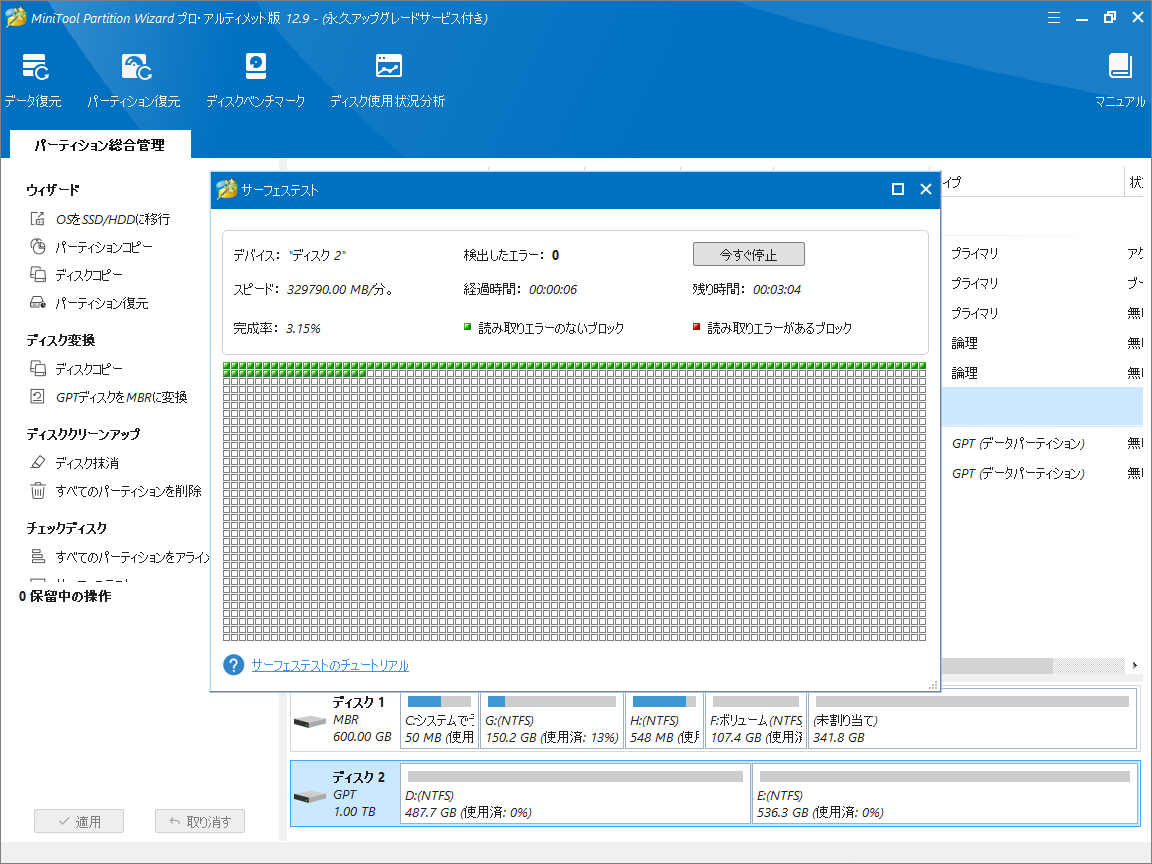Open the hamburger menu in the title bar
The width and height of the screenshot is (1152, 864).
(x=1054, y=18)
